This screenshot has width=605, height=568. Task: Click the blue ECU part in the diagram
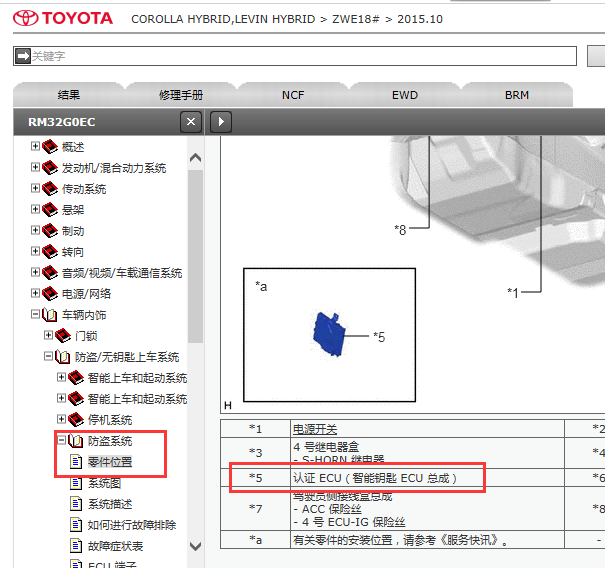pyautogui.click(x=329, y=334)
